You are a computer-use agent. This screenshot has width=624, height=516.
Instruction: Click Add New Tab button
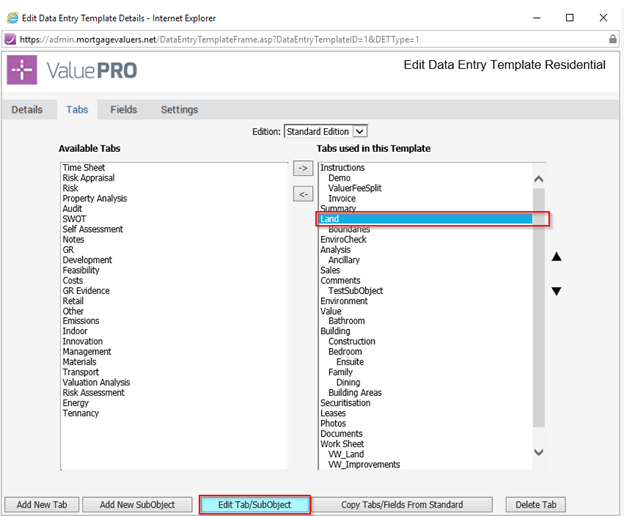coord(42,504)
